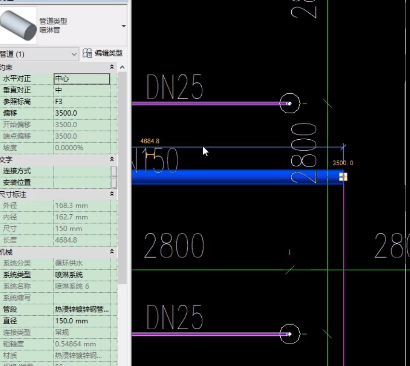Click the 开始偏移 value 3500.0
This screenshot has height=366, width=410.
tap(82, 125)
